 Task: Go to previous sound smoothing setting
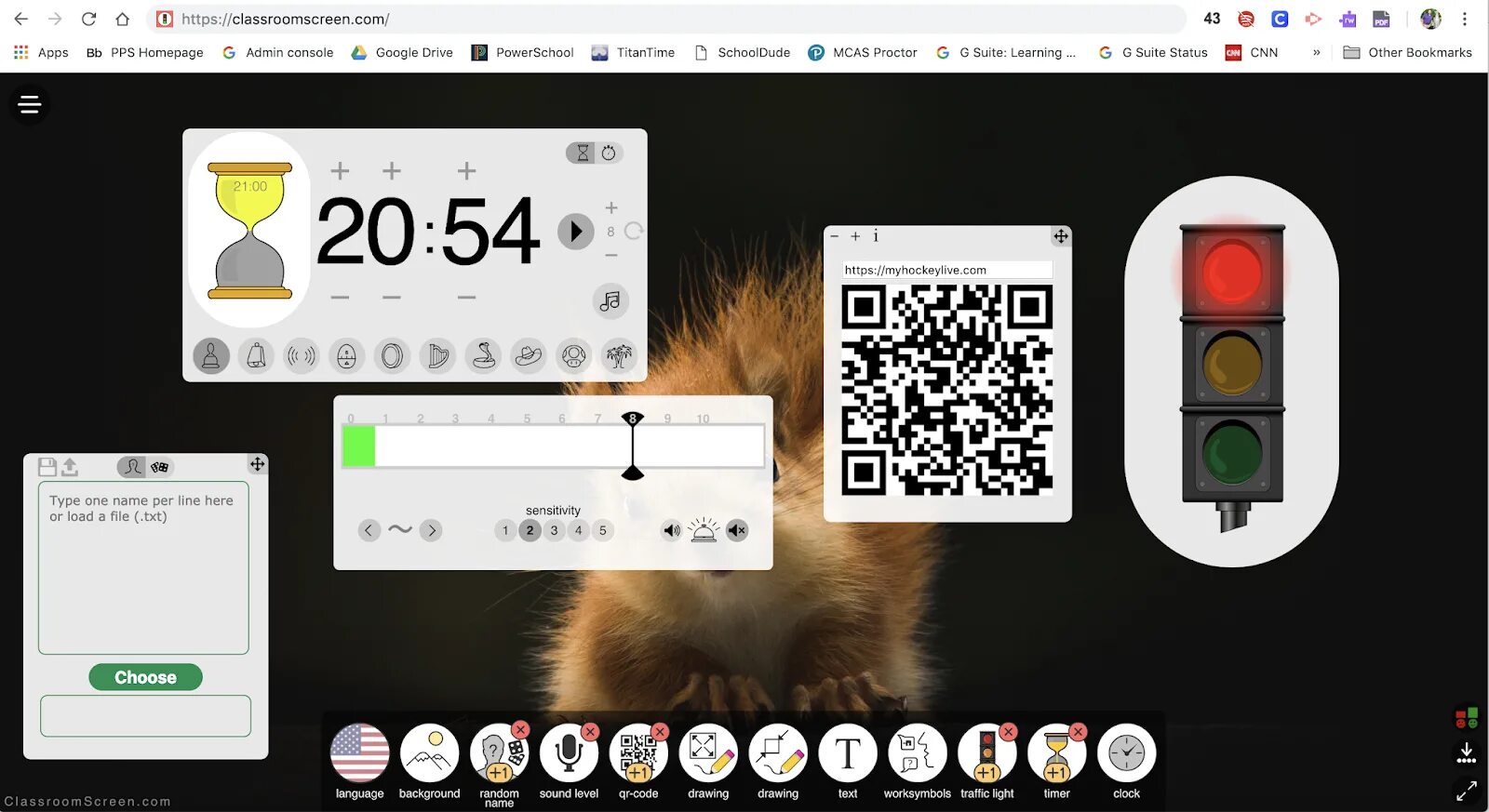[369, 530]
